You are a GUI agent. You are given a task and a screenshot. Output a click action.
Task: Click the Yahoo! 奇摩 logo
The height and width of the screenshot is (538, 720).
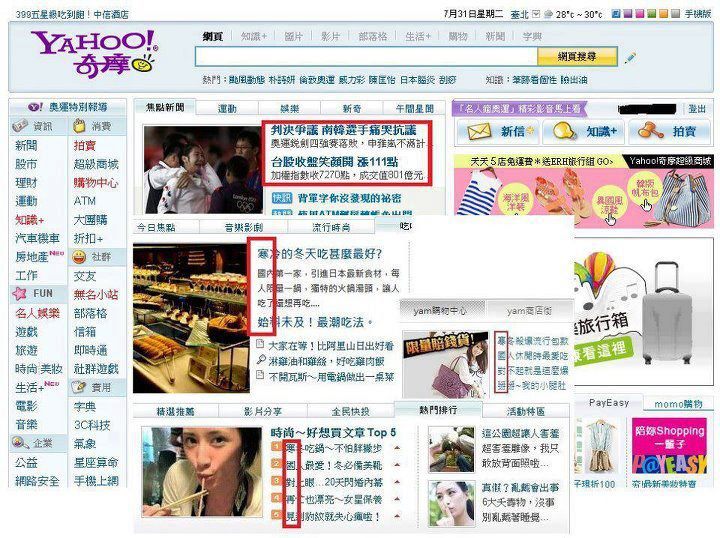(94, 53)
